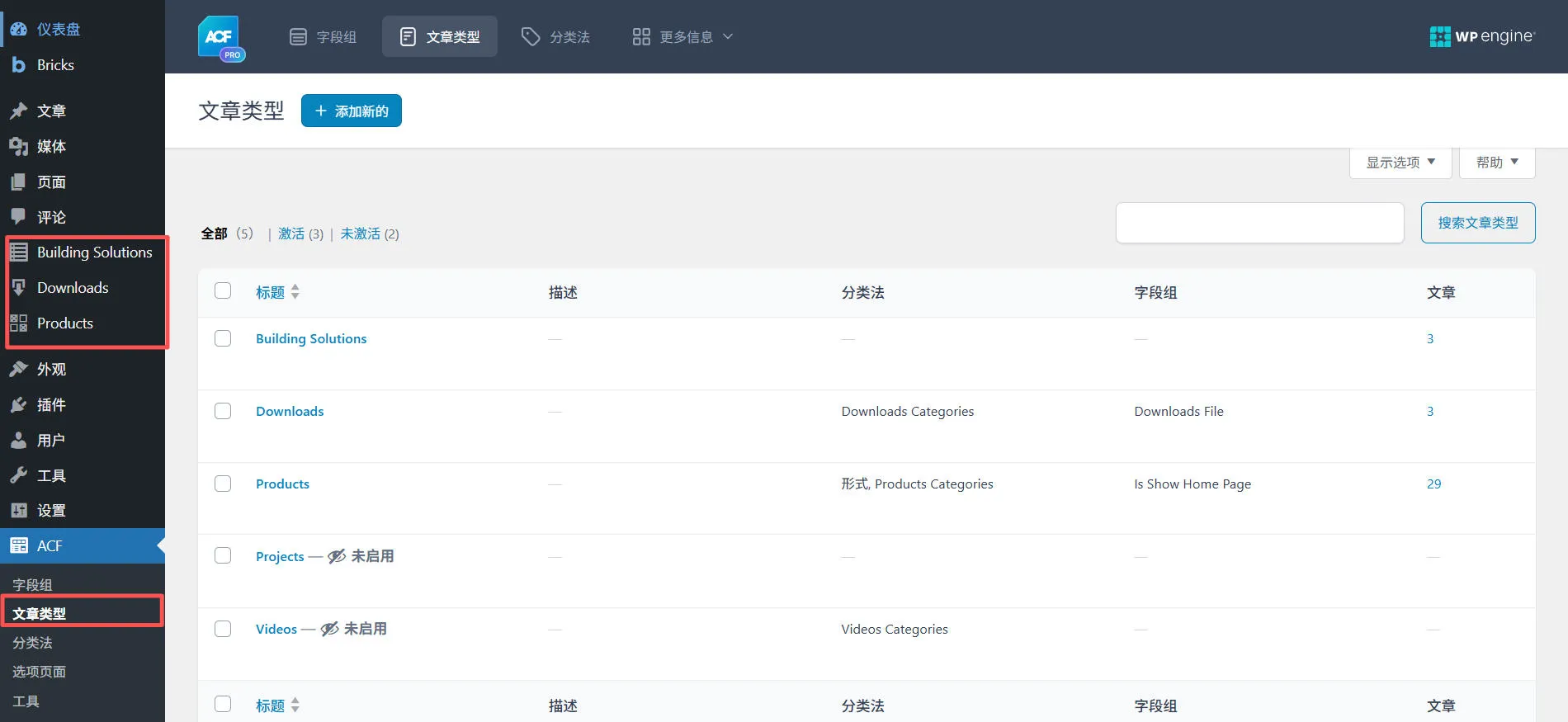The image size is (1568, 722).
Task: Filter list by 激活 (3)
Action: click(300, 234)
